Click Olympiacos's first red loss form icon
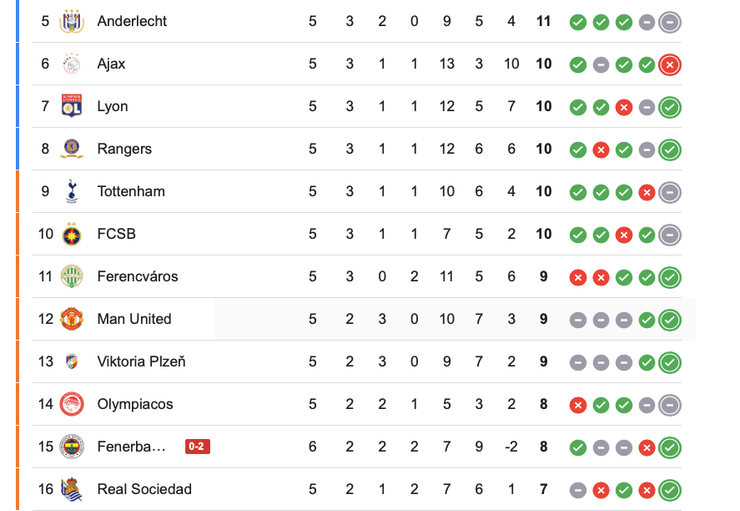The width and height of the screenshot is (740, 511). pos(577,404)
